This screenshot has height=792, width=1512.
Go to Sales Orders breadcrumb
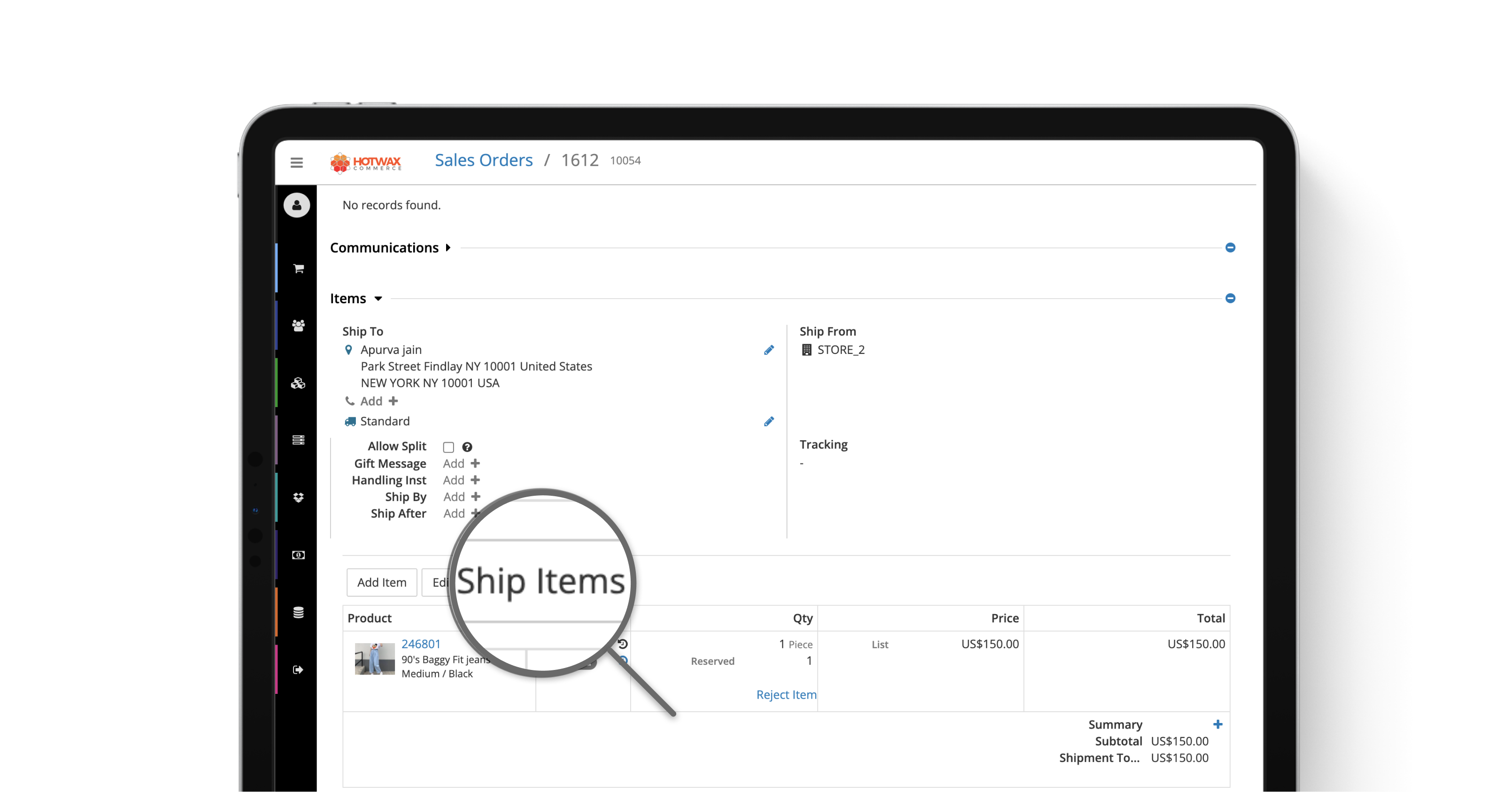tap(484, 160)
